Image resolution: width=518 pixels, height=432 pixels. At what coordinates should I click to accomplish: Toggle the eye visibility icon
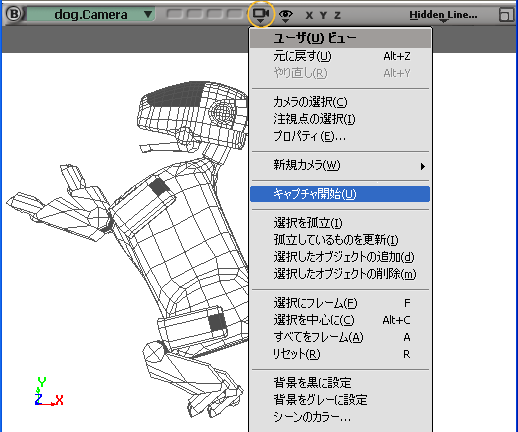(x=286, y=15)
